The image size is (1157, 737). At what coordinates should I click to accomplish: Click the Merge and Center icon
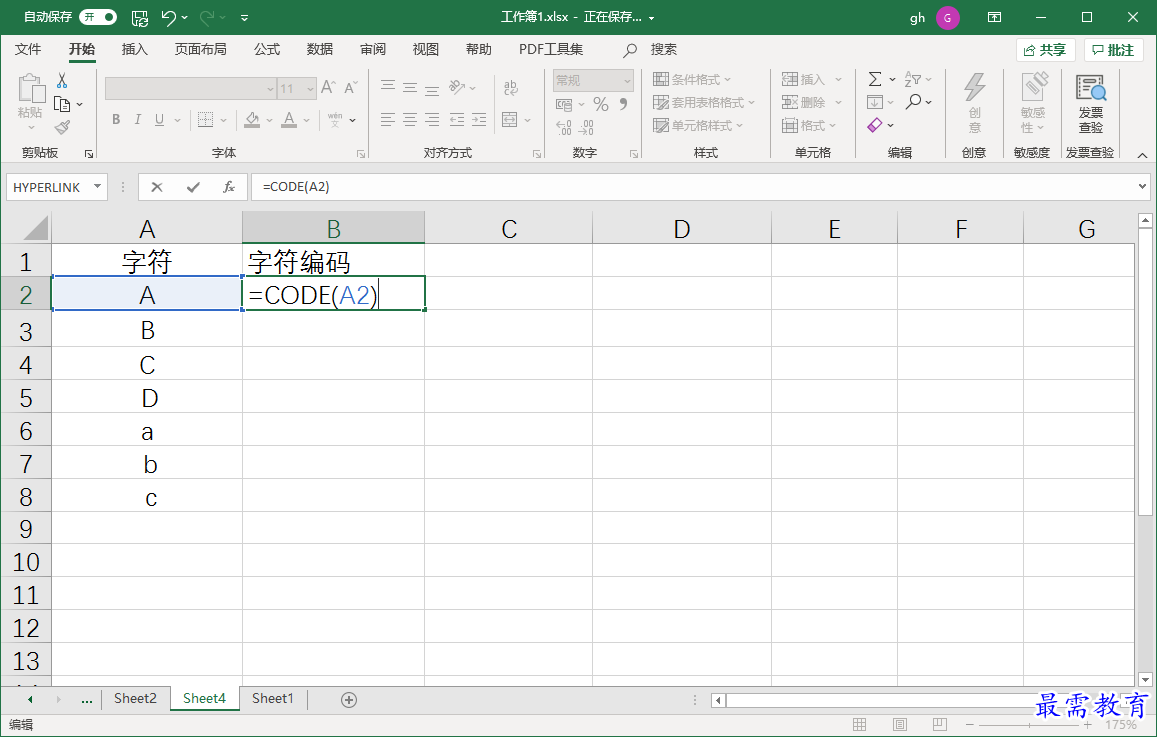(x=509, y=120)
